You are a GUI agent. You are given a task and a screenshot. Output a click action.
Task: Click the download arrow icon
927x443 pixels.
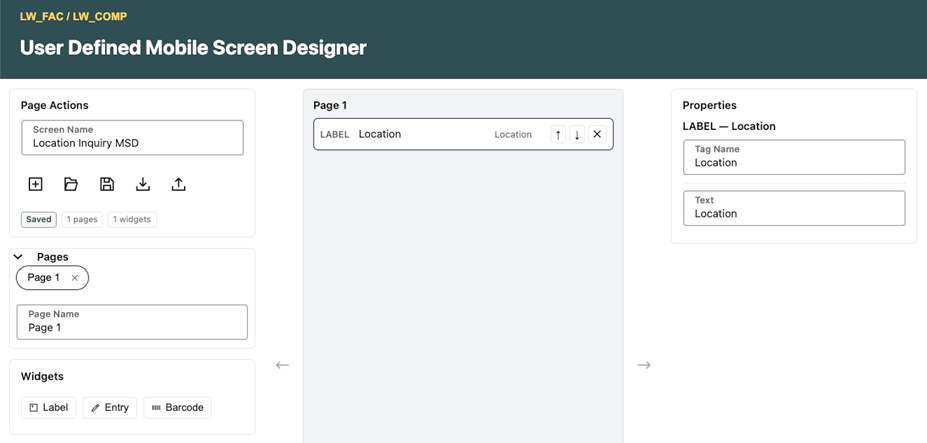click(142, 184)
